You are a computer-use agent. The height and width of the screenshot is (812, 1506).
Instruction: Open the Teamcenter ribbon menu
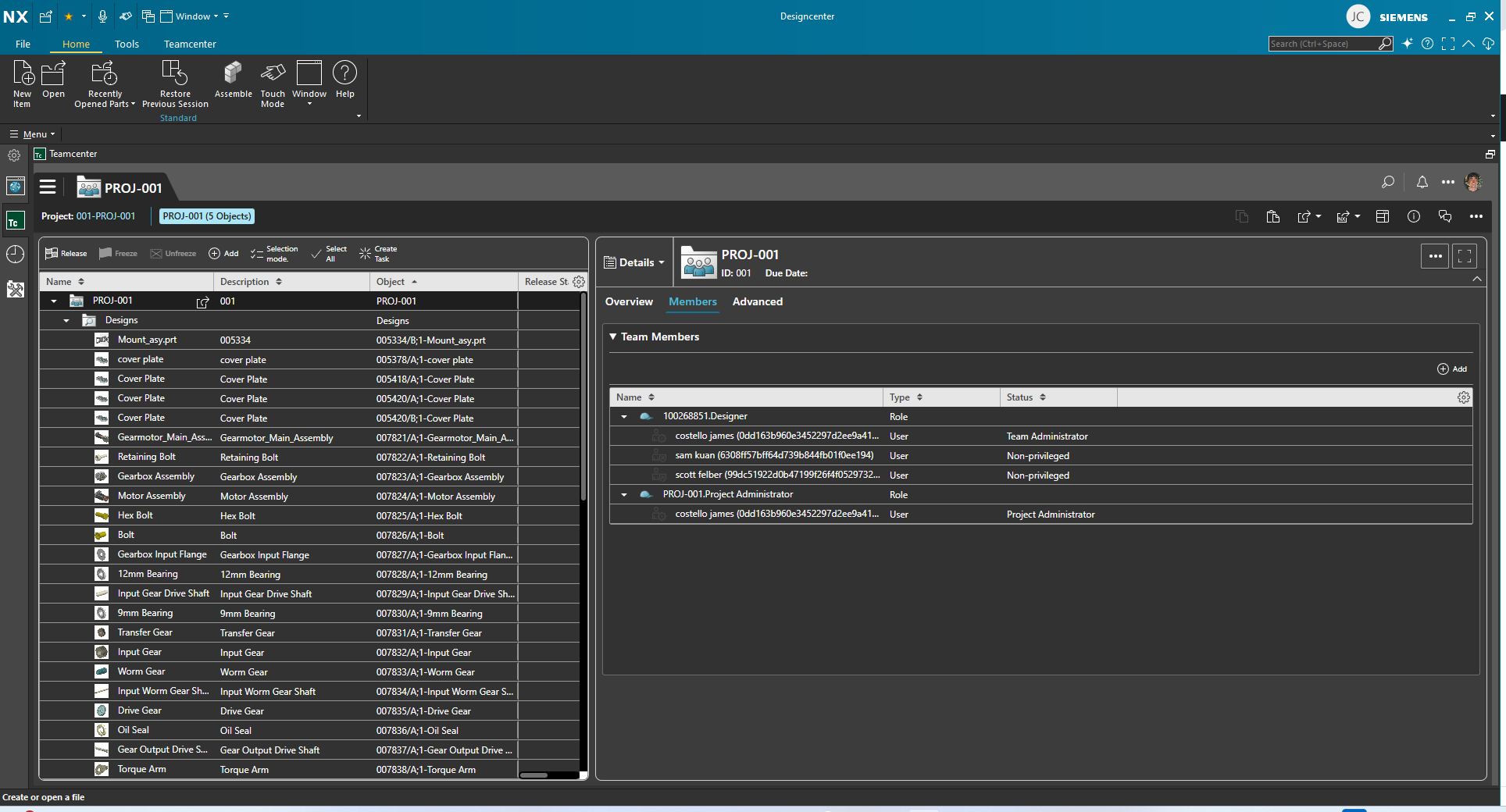189,44
